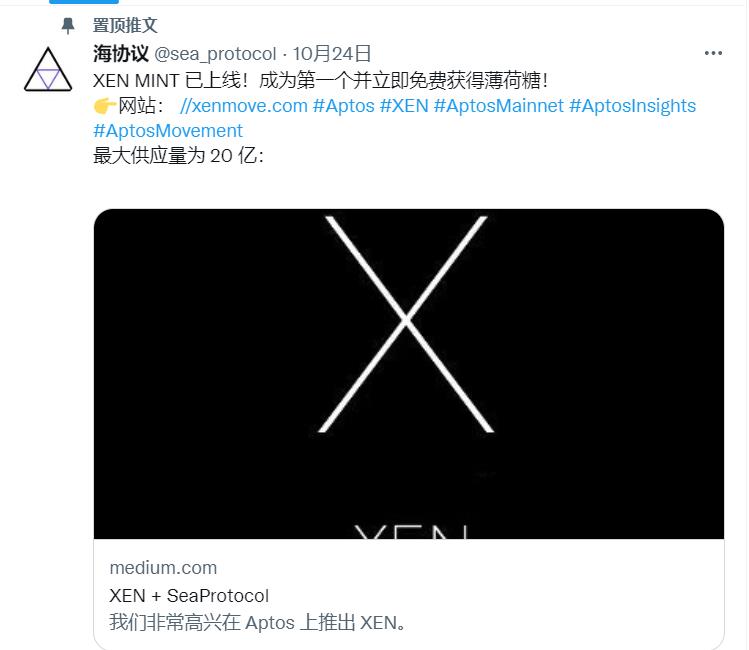
Task: Click the pinned tweet pin icon
Action: (x=68, y=26)
